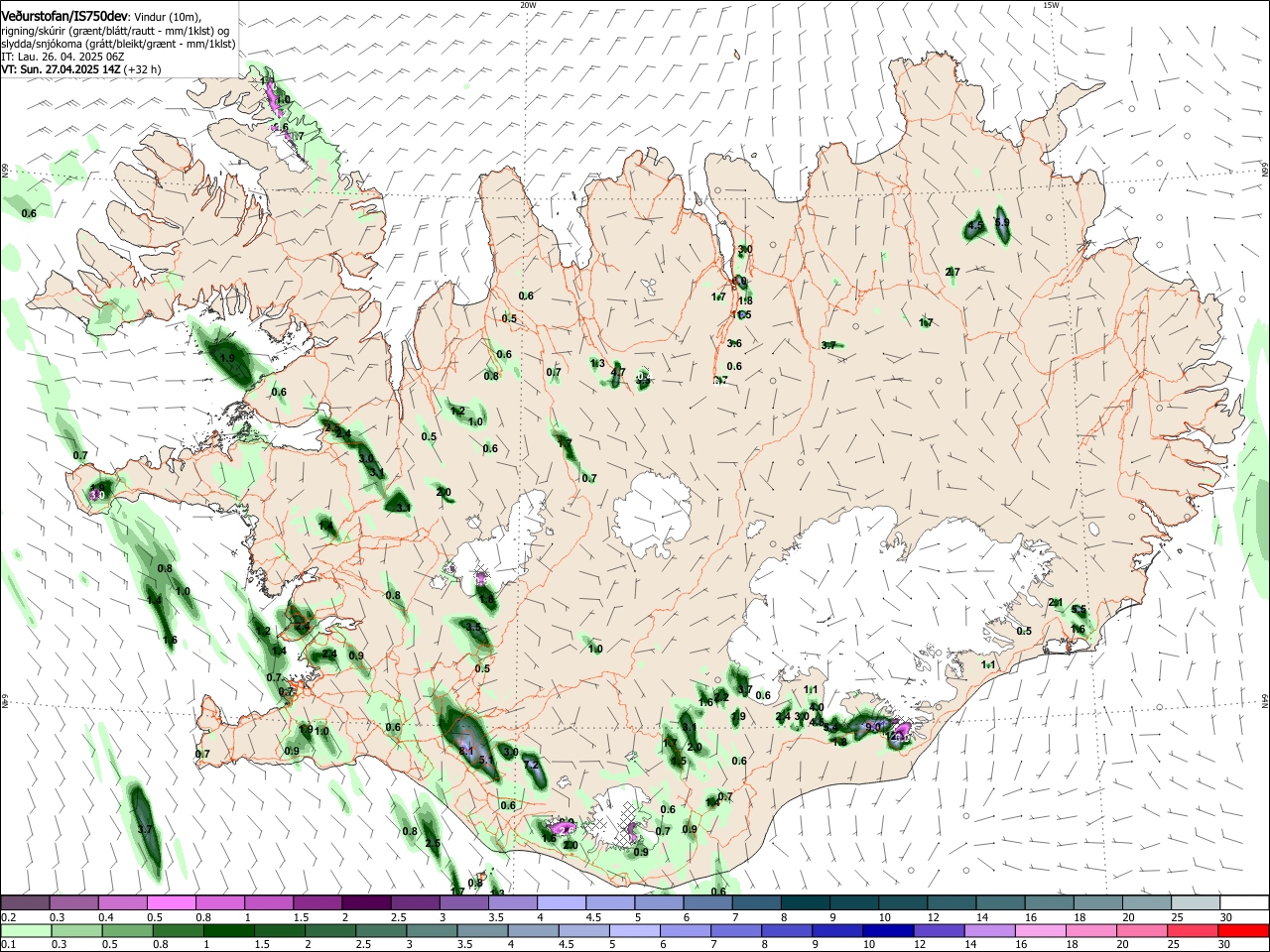Click the 'VT: Sun. 27.04.2025 14Z (+32 h)' line
This screenshot has height=952, width=1270.
click(80, 69)
